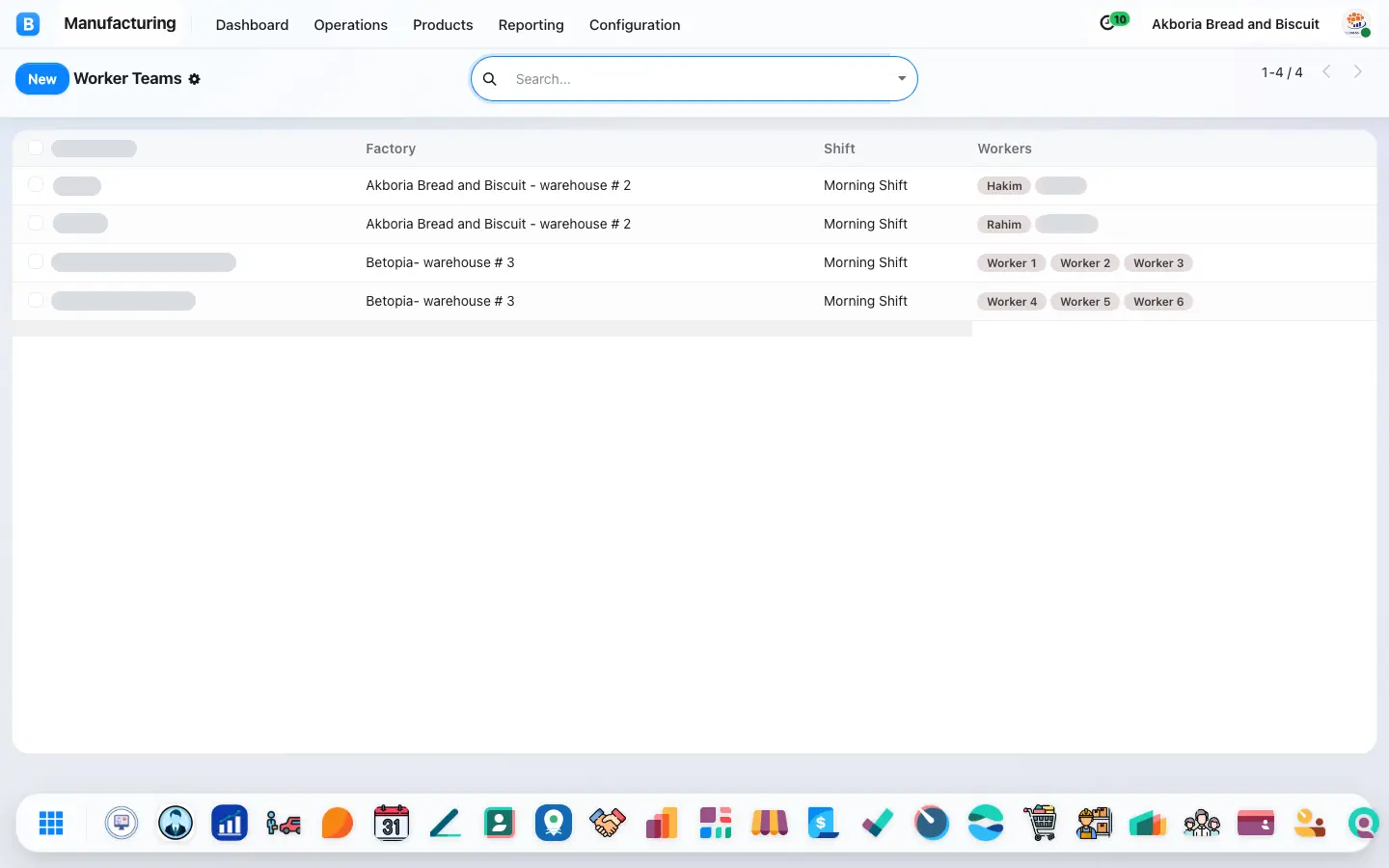
Task: Open the apps grid launcher in the dock
Action: tap(51, 823)
